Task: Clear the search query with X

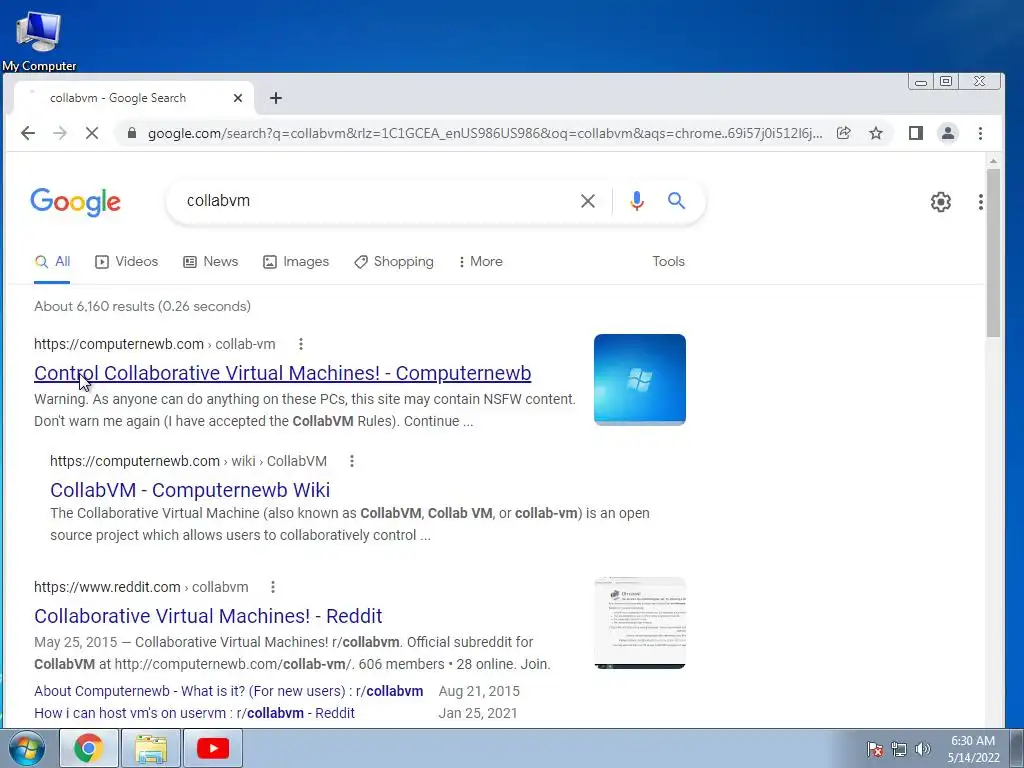Action: pyautogui.click(x=588, y=201)
